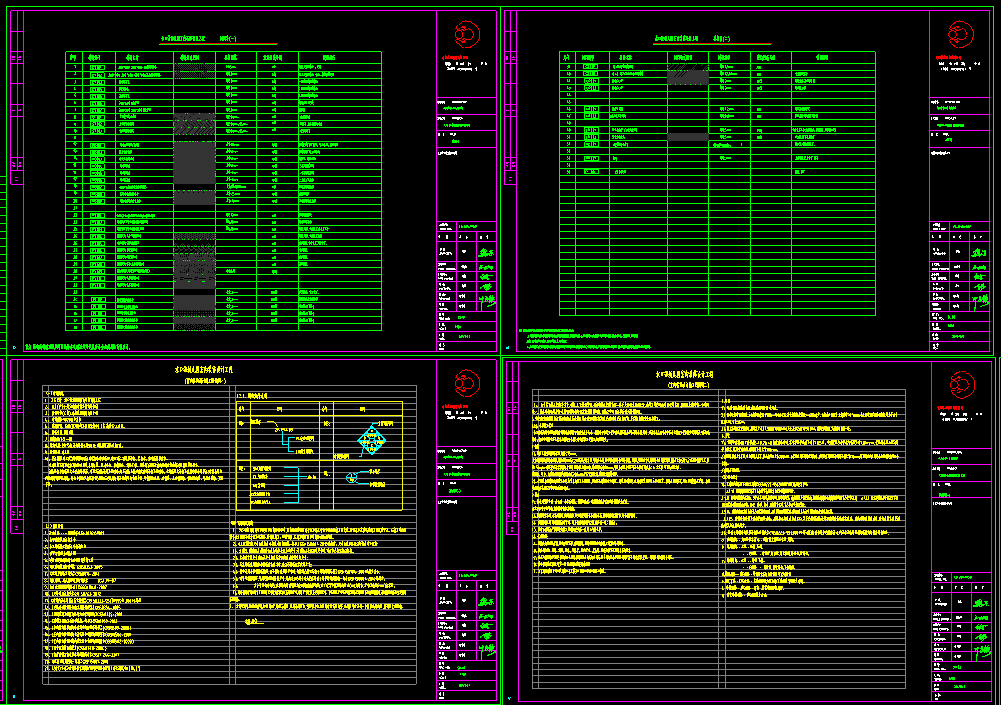This screenshot has height=705, width=1001.
Task: Click the header row of the top-left material table
Action: point(221,58)
